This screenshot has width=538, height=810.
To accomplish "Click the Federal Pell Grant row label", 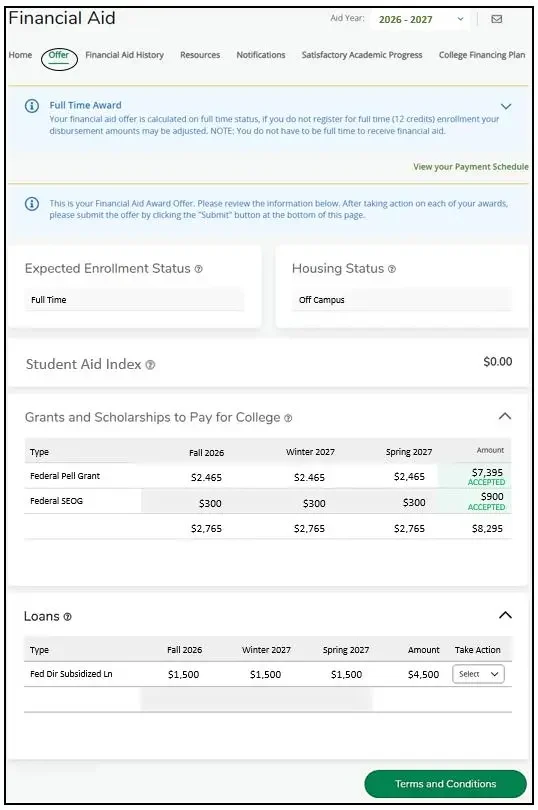I will click(x=65, y=476).
